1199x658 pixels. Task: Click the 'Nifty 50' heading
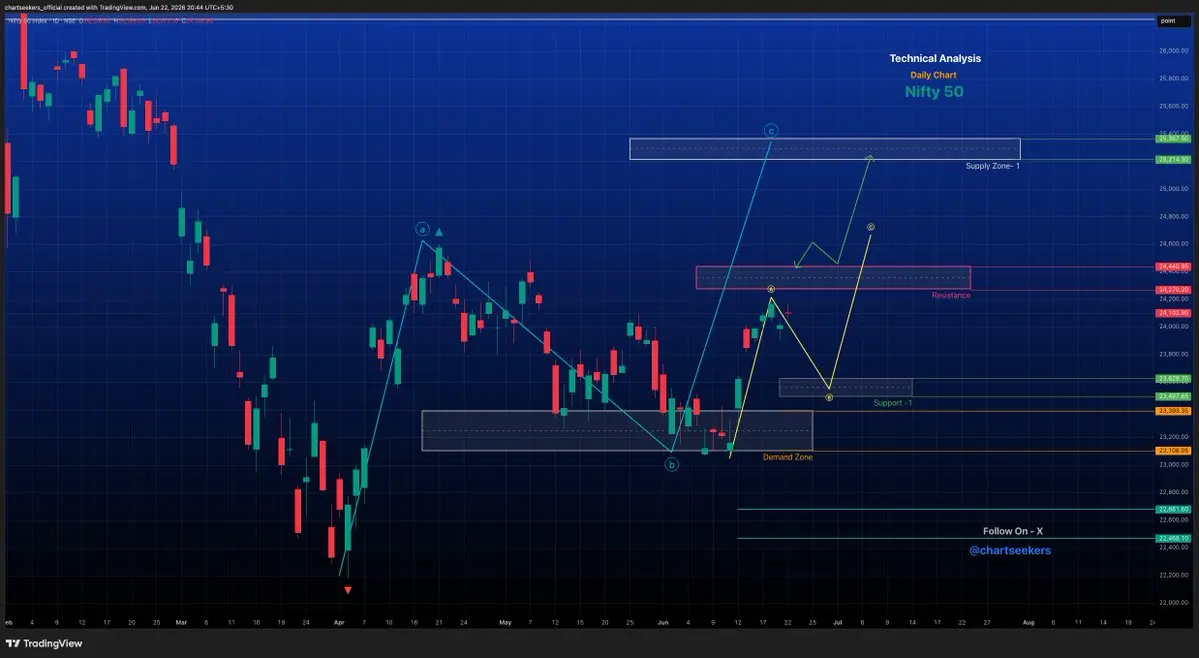pyautogui.click(x=934, y=92)
